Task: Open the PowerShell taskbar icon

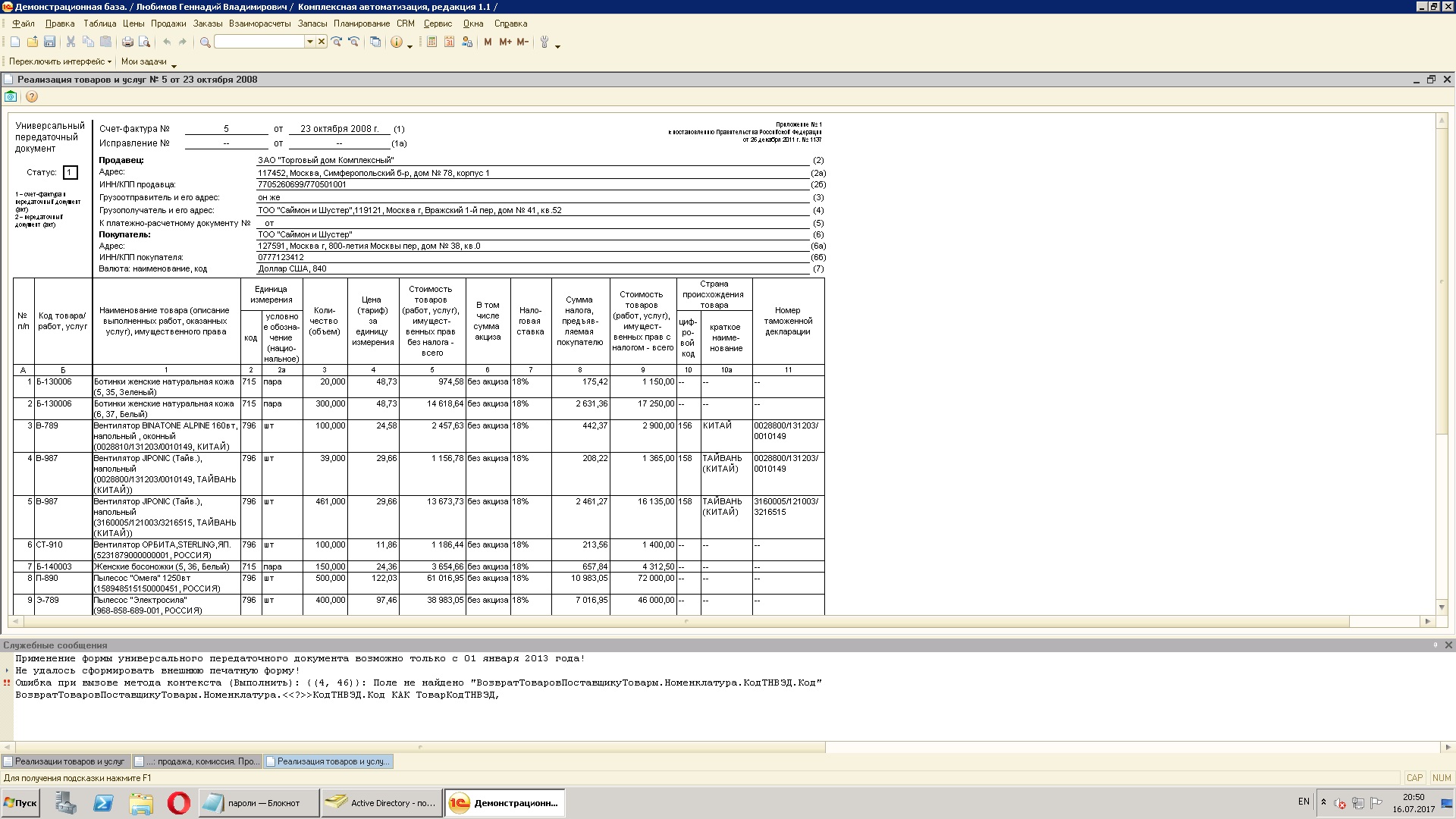Action: pos(103,802)
